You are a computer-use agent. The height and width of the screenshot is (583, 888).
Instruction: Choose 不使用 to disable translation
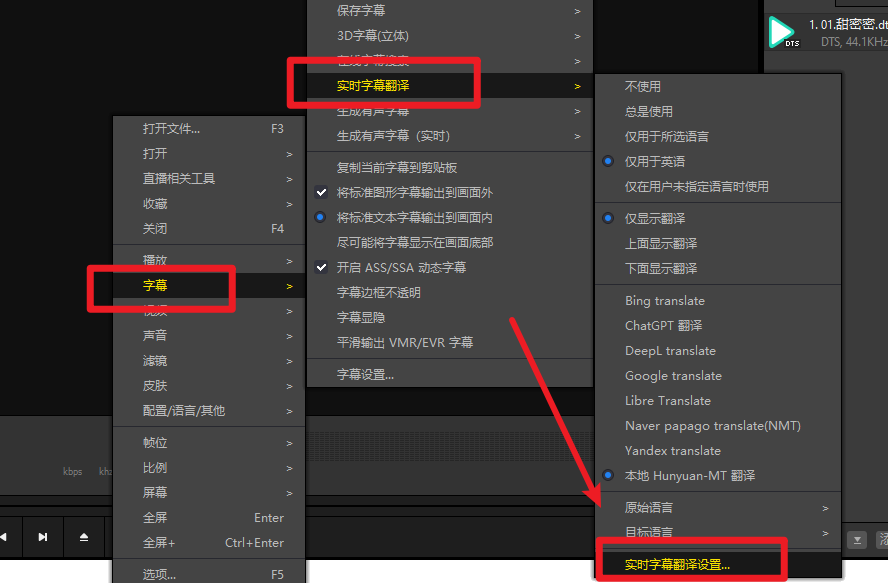(718, 87)
